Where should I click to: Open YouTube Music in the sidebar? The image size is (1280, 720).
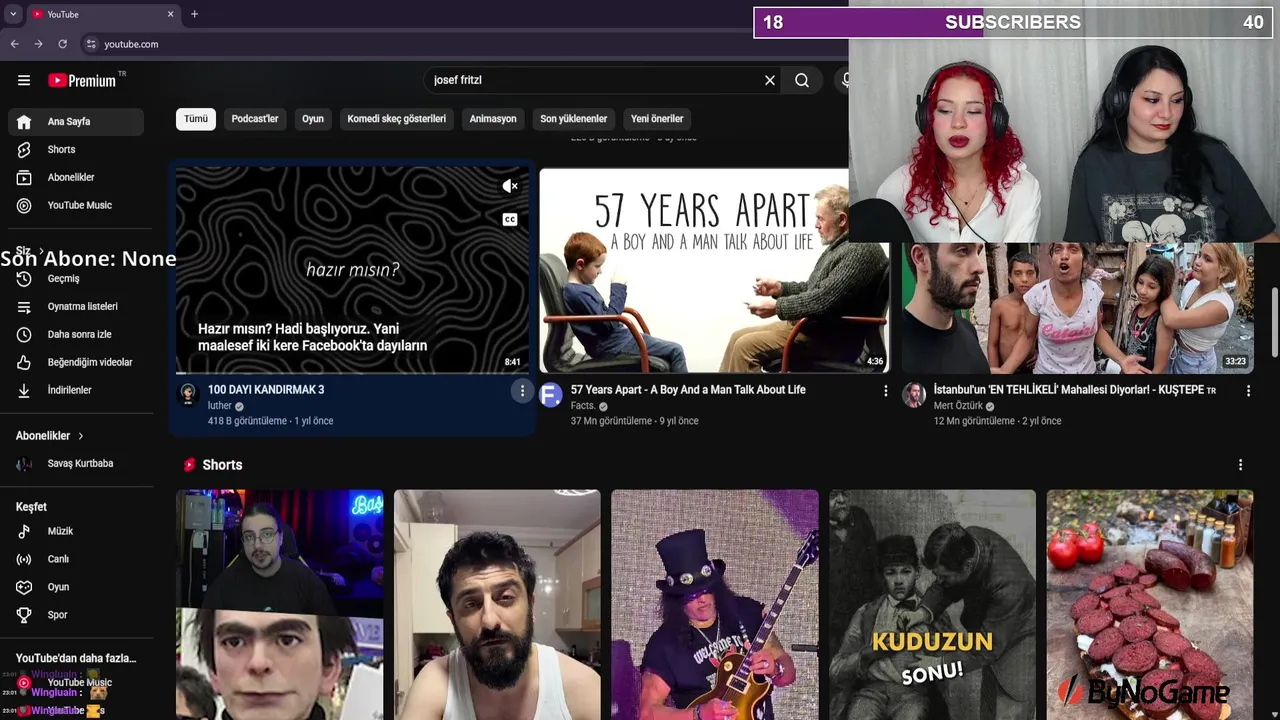point(76,205)
